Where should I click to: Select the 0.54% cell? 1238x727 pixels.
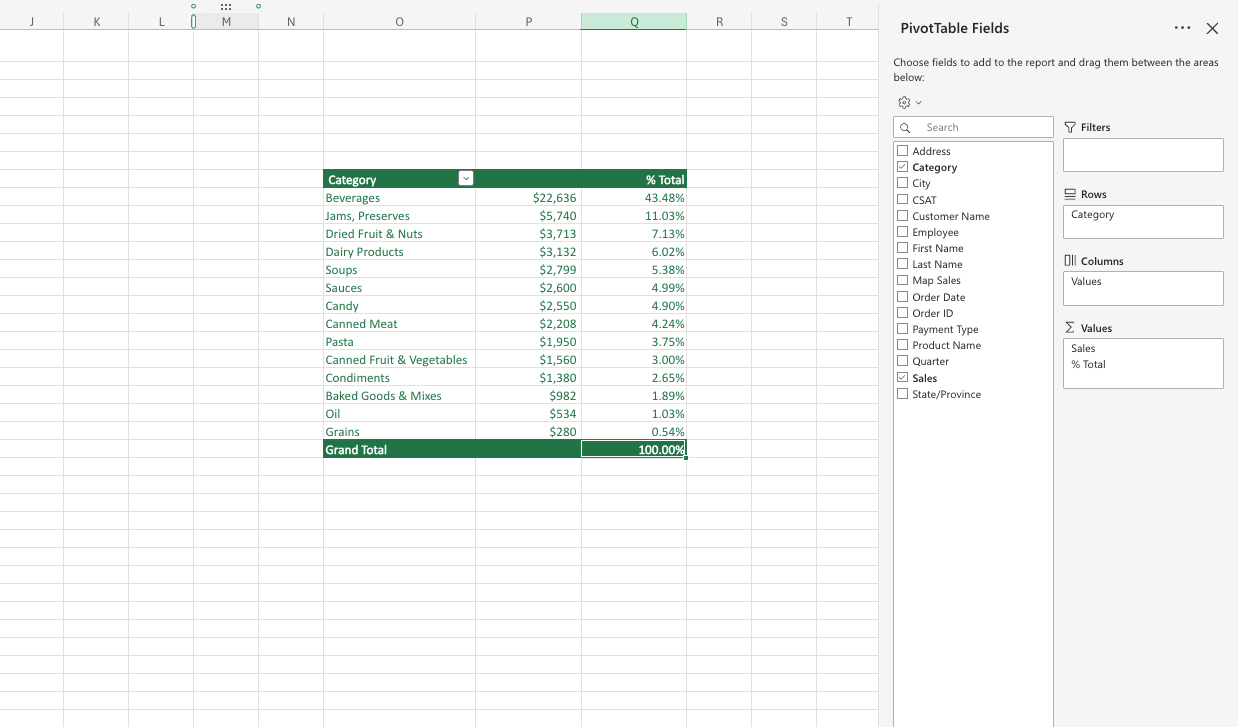634,432
